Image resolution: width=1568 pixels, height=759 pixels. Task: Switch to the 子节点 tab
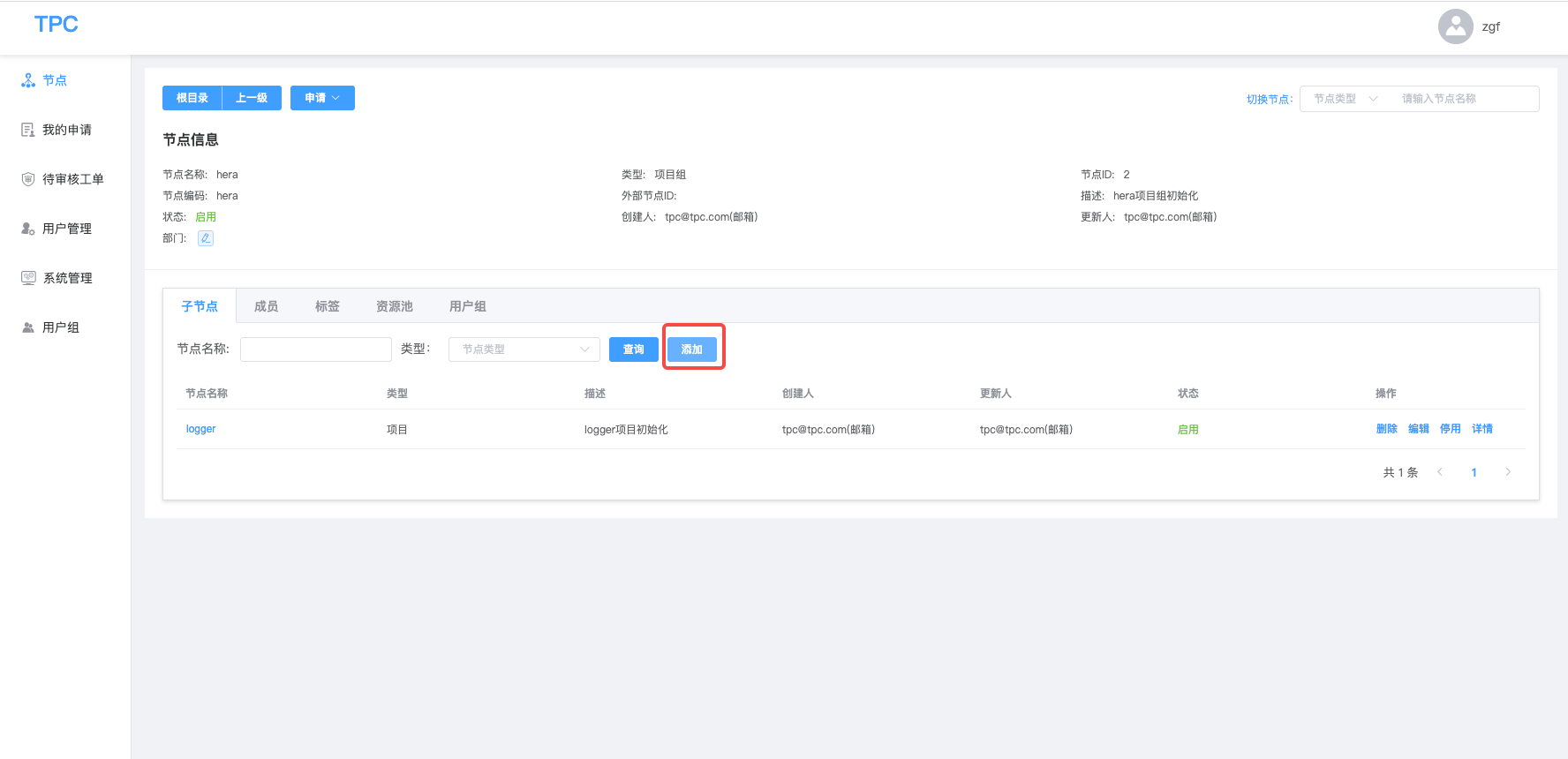[200, 306]
